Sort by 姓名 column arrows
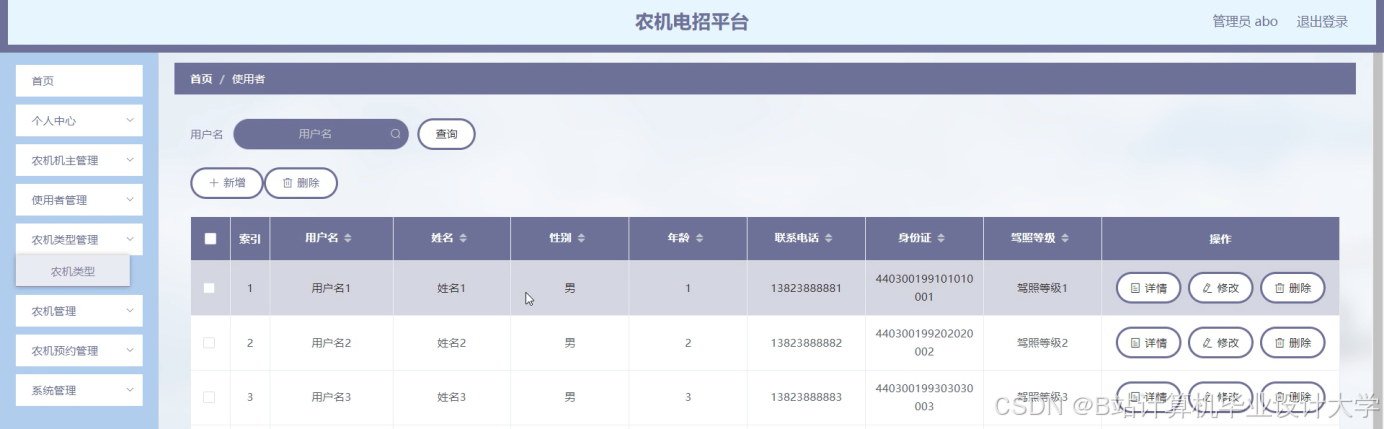 [463, 239]
